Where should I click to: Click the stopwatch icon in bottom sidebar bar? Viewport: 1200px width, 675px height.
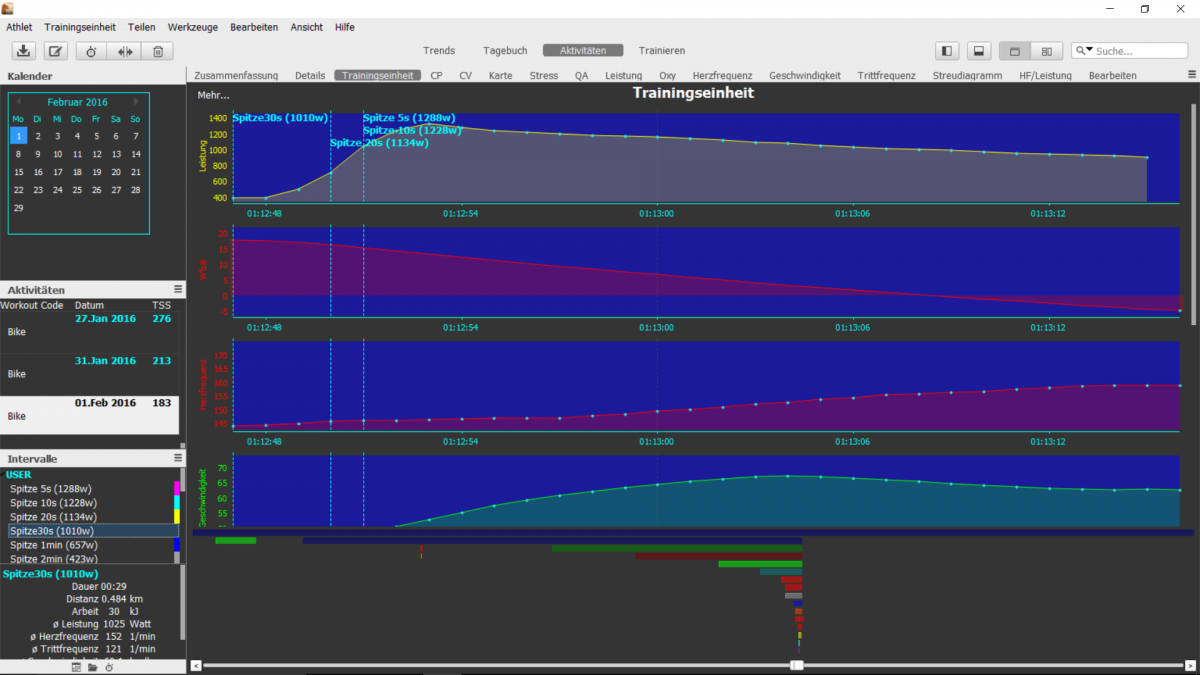(109, 667)
